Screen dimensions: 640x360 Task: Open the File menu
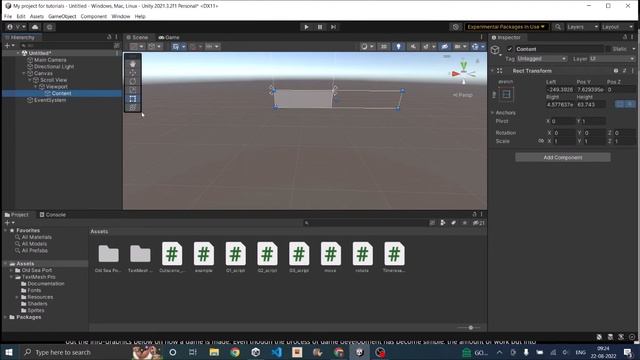click(x=8, y=16)
